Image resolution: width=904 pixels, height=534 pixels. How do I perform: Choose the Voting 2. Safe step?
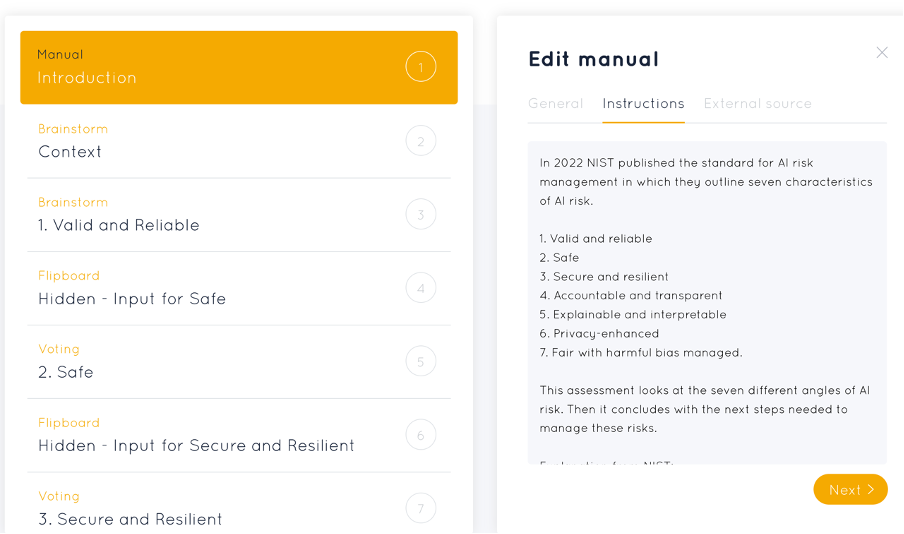coord(200,362)
